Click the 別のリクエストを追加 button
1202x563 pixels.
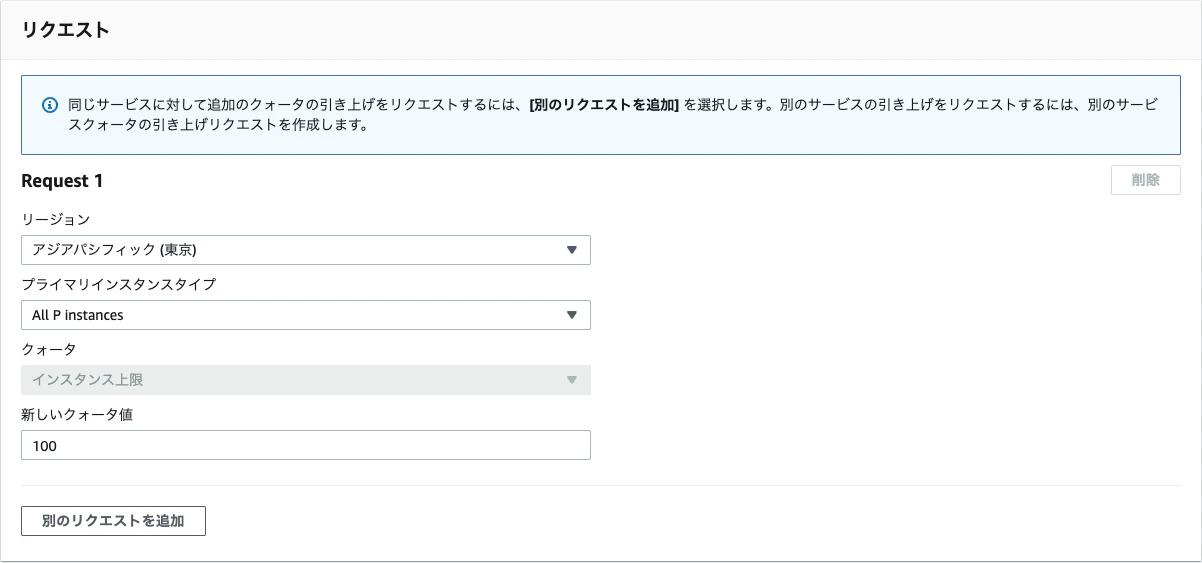pyautogui.click(x=113, y=521)
